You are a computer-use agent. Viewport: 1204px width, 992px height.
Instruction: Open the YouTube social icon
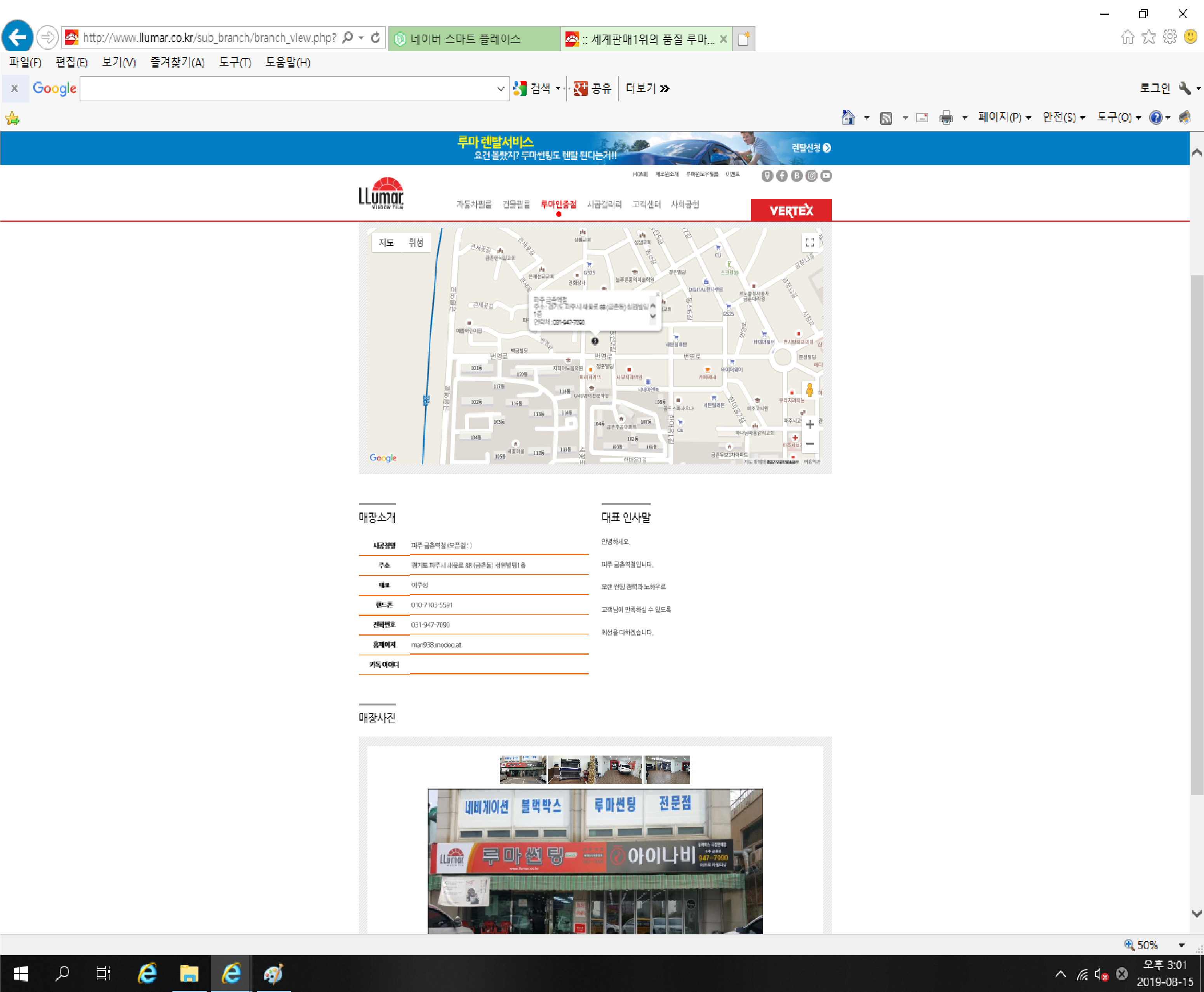pyautogui.click(x=826, y=175)
